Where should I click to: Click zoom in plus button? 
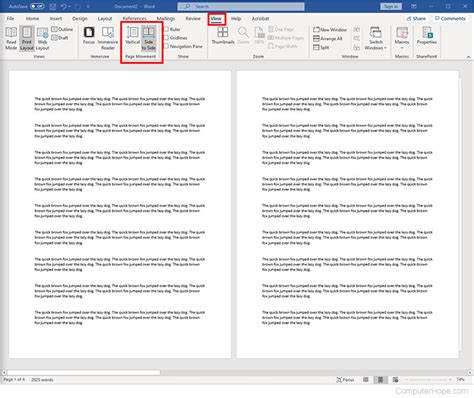[450, 380]
